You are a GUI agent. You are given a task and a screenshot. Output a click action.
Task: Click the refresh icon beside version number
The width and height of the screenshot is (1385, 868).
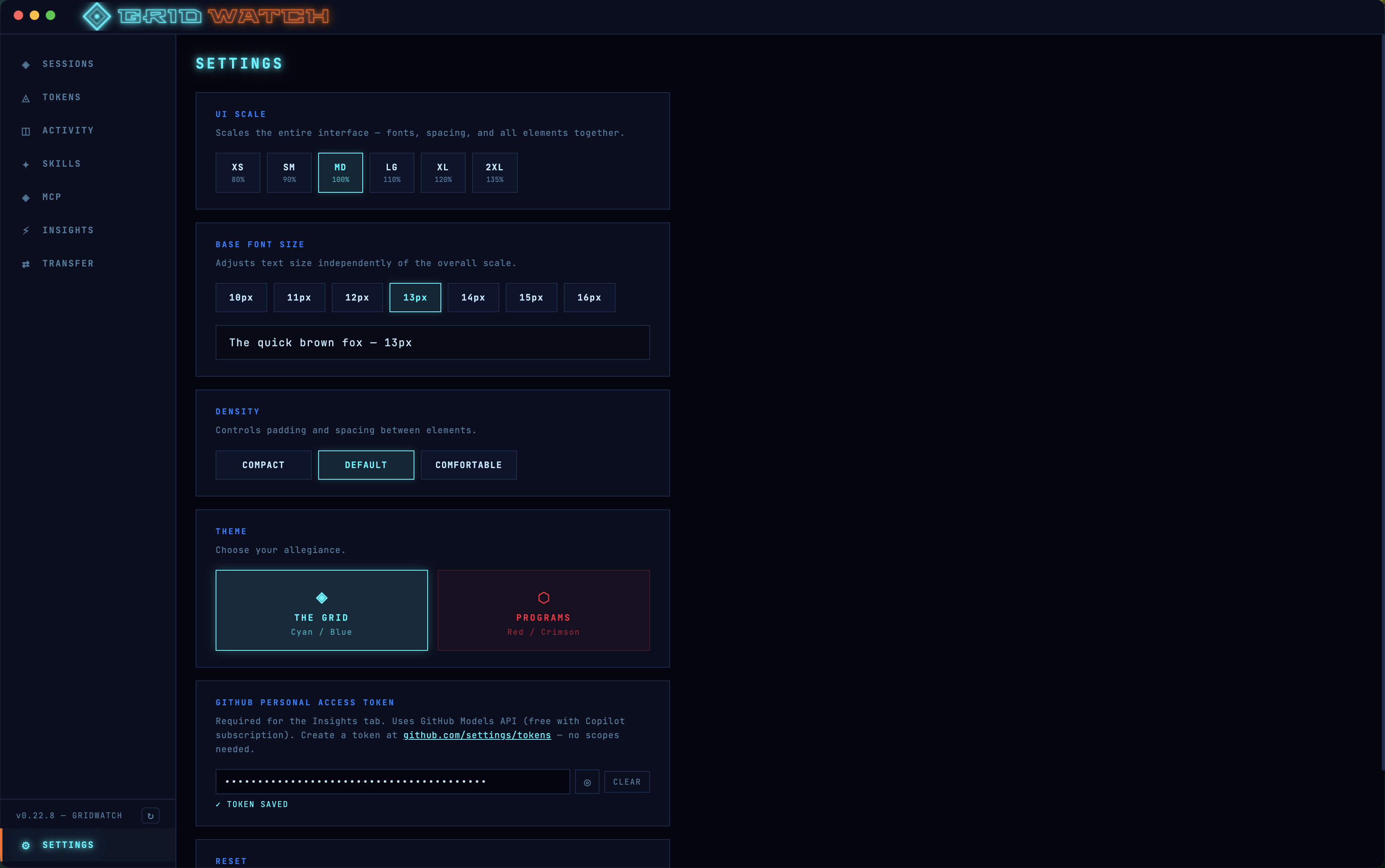[150, 816]
